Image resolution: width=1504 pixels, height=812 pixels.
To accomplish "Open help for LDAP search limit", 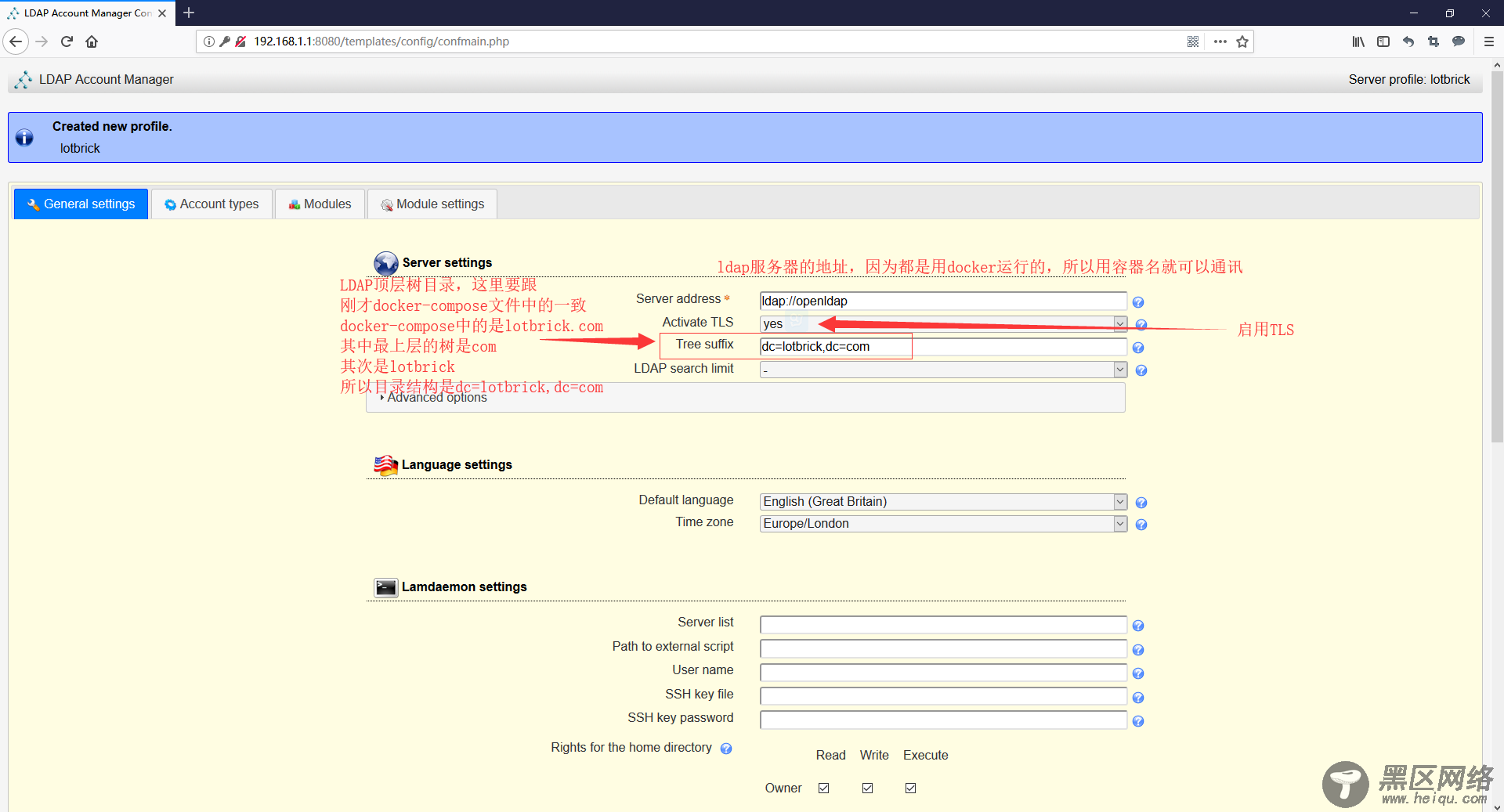I will point(1141,370).
